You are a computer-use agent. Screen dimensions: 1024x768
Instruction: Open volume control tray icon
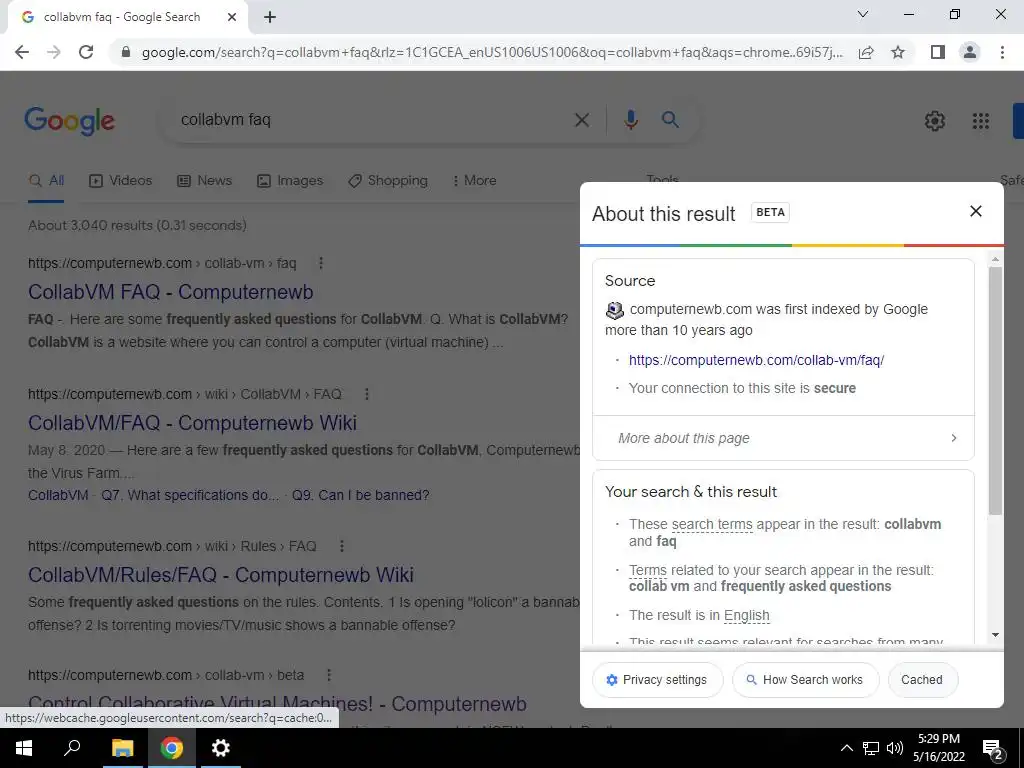point(895,748)
